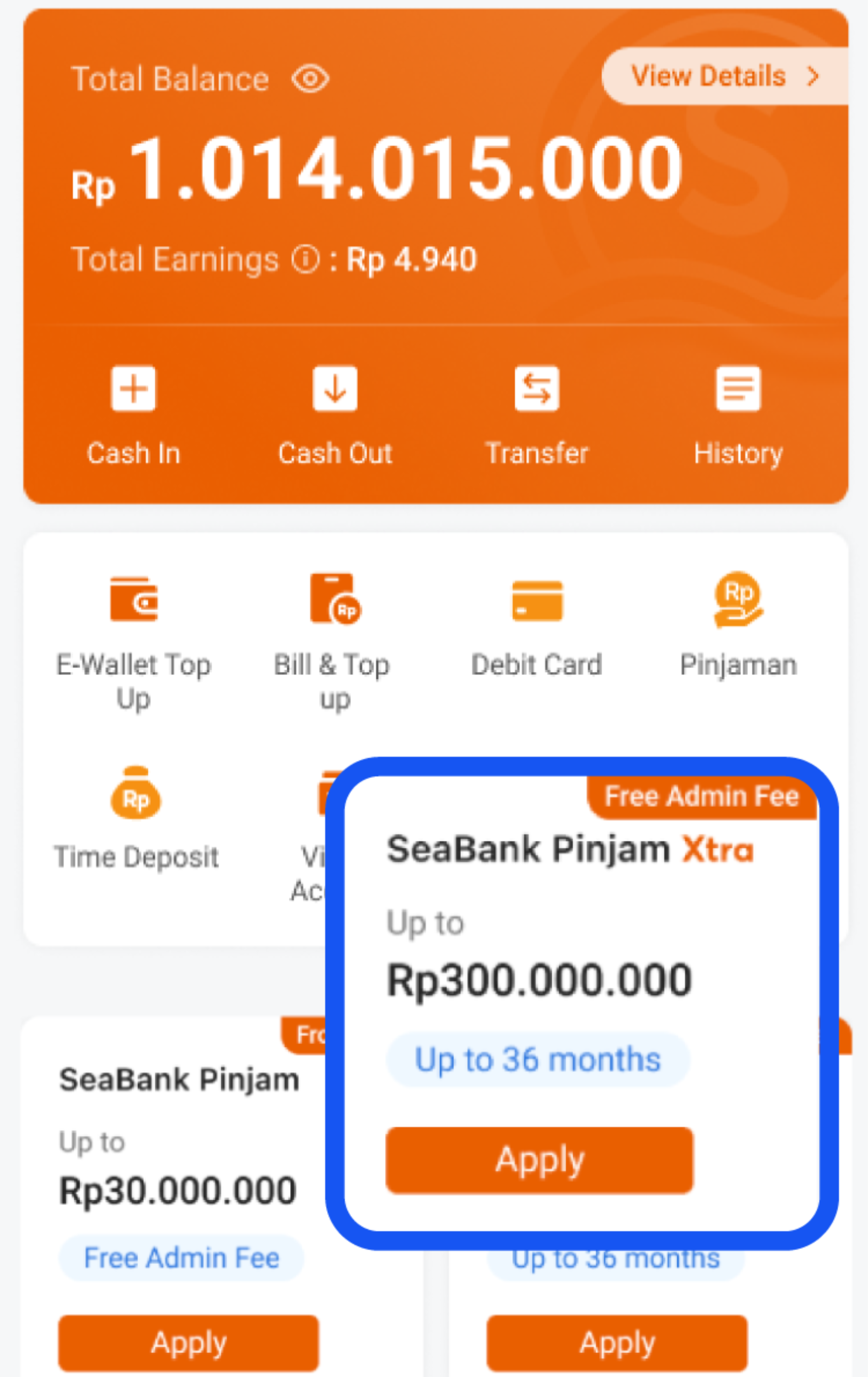Open the Debit Card icon

537,601
